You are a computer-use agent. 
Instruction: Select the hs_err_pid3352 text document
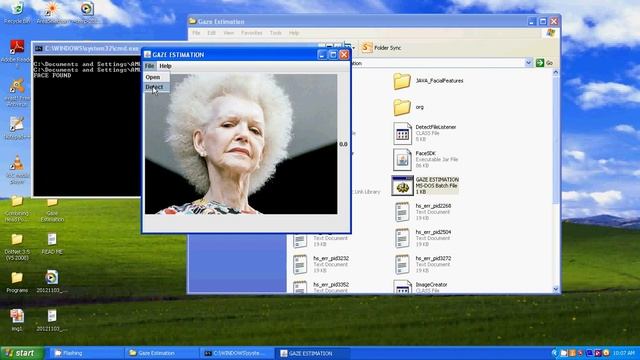pos(321,287)
